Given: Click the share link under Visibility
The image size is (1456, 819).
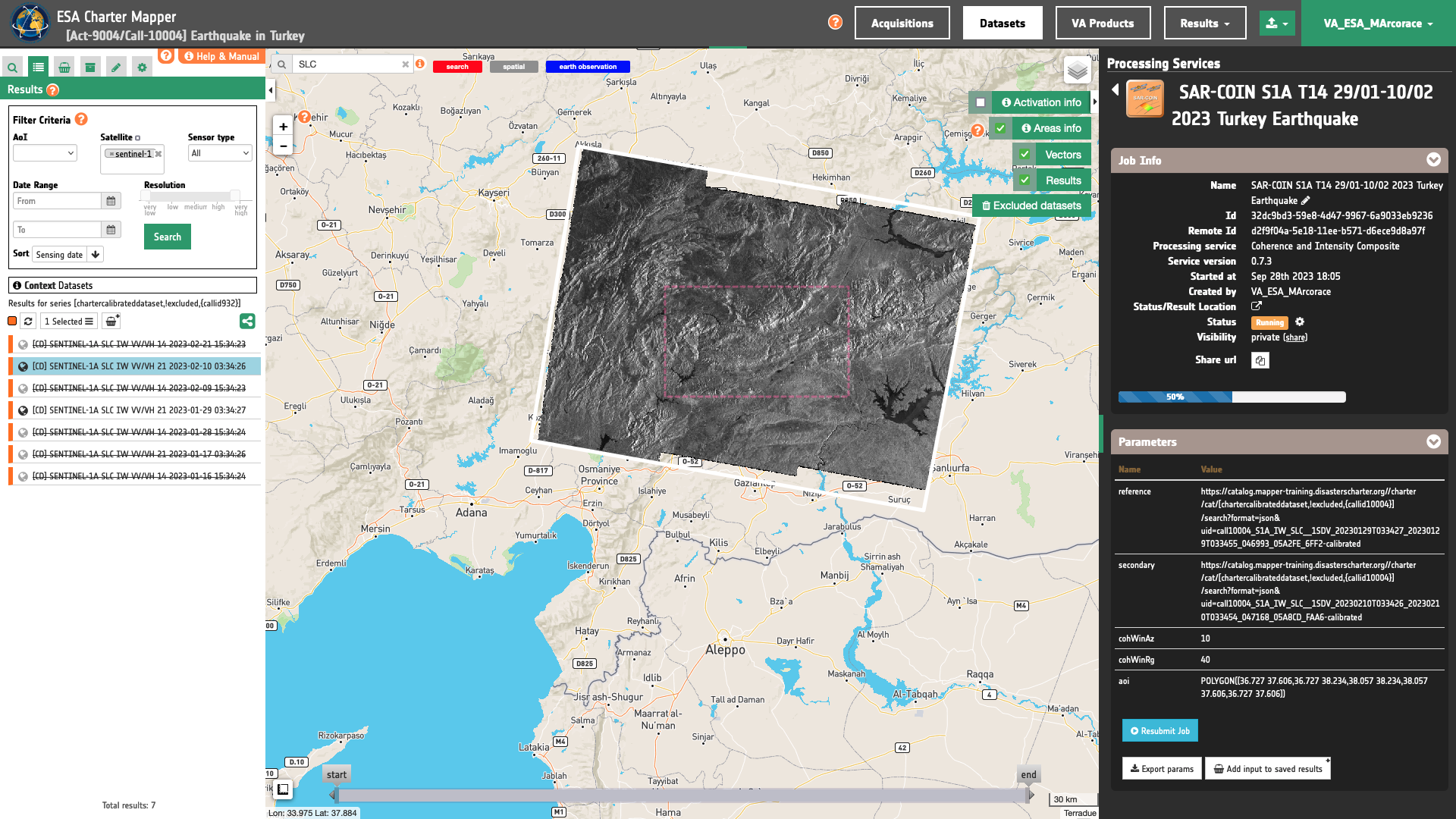Looking at the screenshot, I should click(1295, 337).
